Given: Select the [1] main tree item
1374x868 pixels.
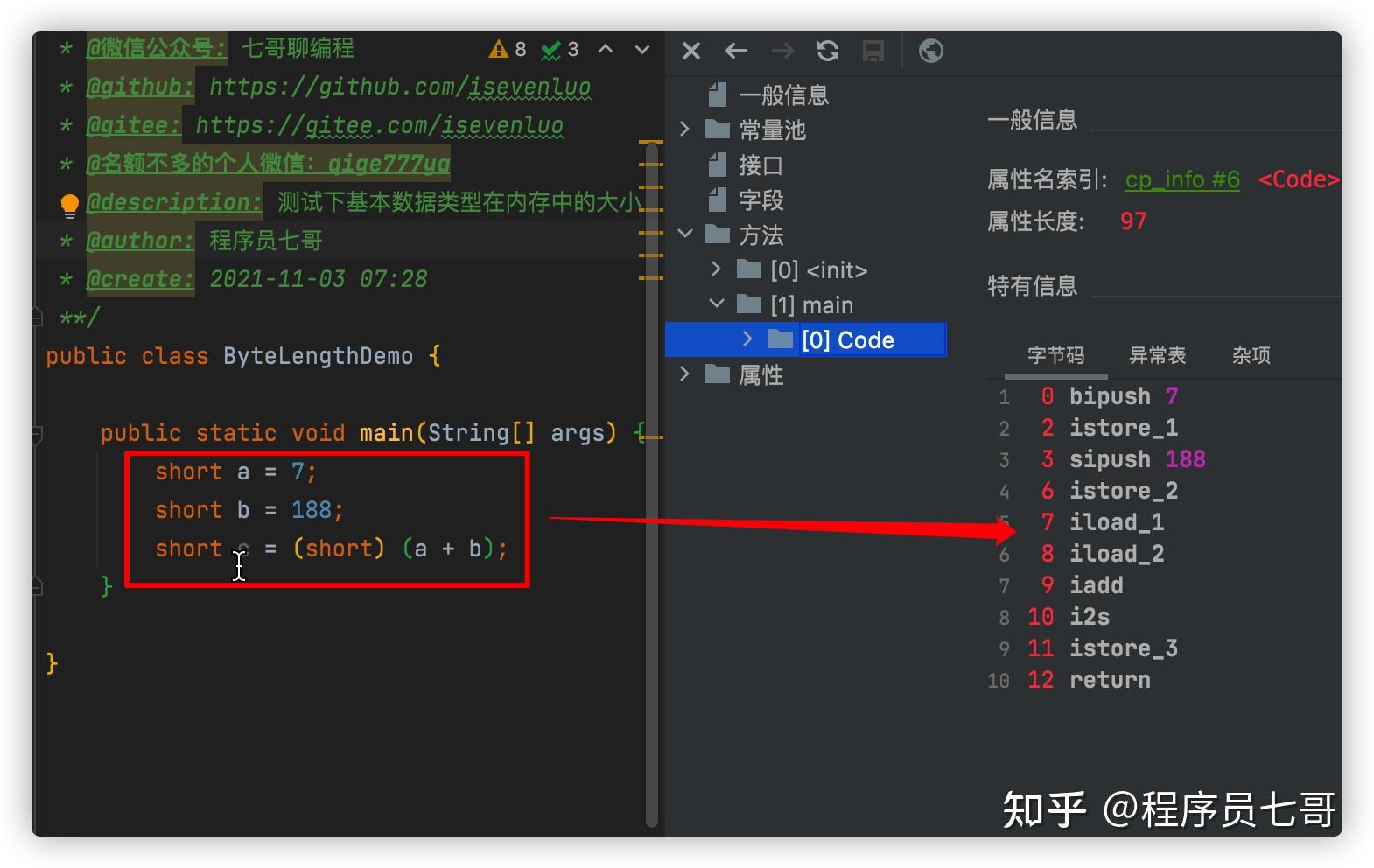Looking at the screenshot, I should click(x=811, y=304).
